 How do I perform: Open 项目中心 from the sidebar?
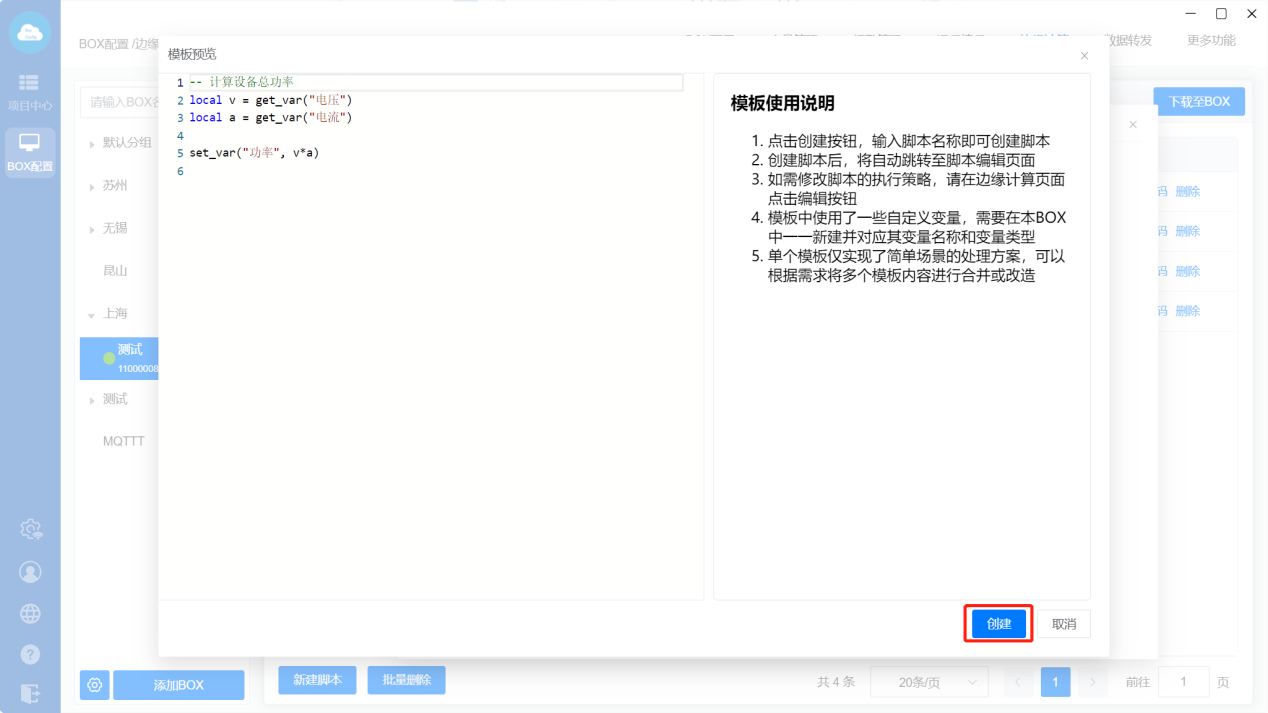(30, 92)
